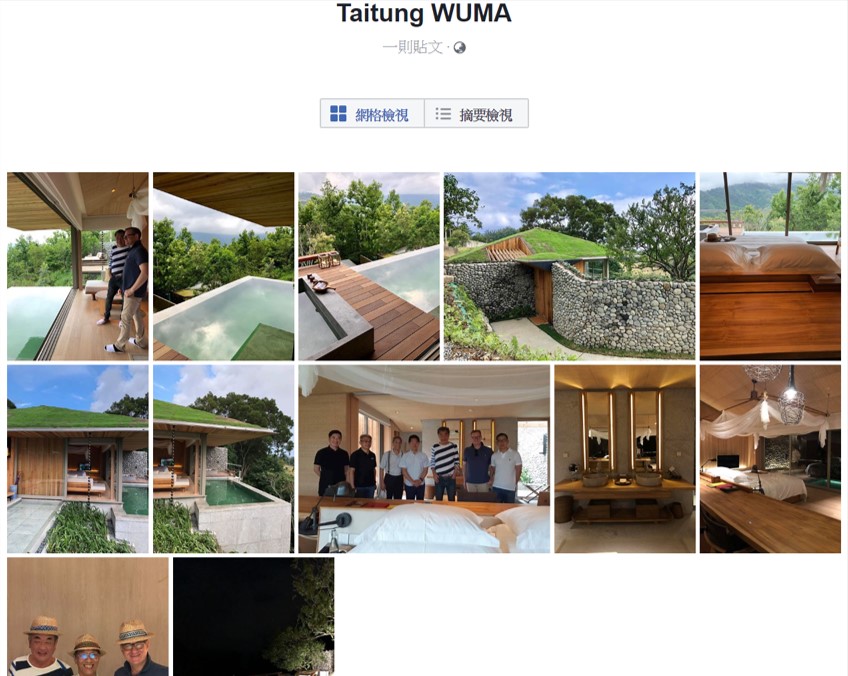Open villa with green pool side photo
Viewport: 848px width, 676px height.
coord(223,459)
